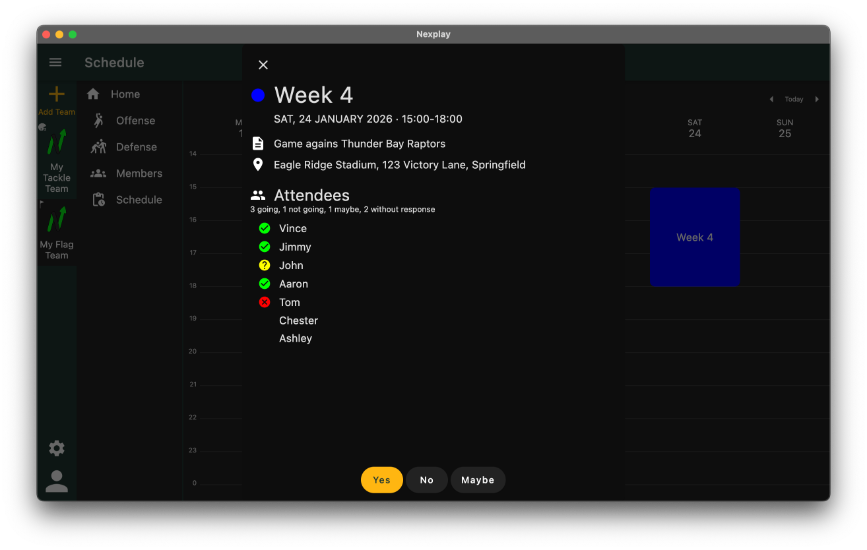Viewport: 867px width, 550px height.
Task: Select My Tackle Team icon
Action: point(57,142)
